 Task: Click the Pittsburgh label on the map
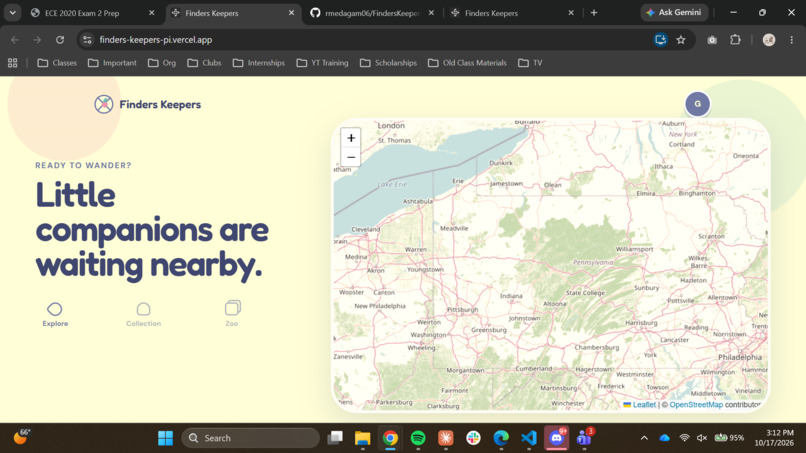click(463, 310)
